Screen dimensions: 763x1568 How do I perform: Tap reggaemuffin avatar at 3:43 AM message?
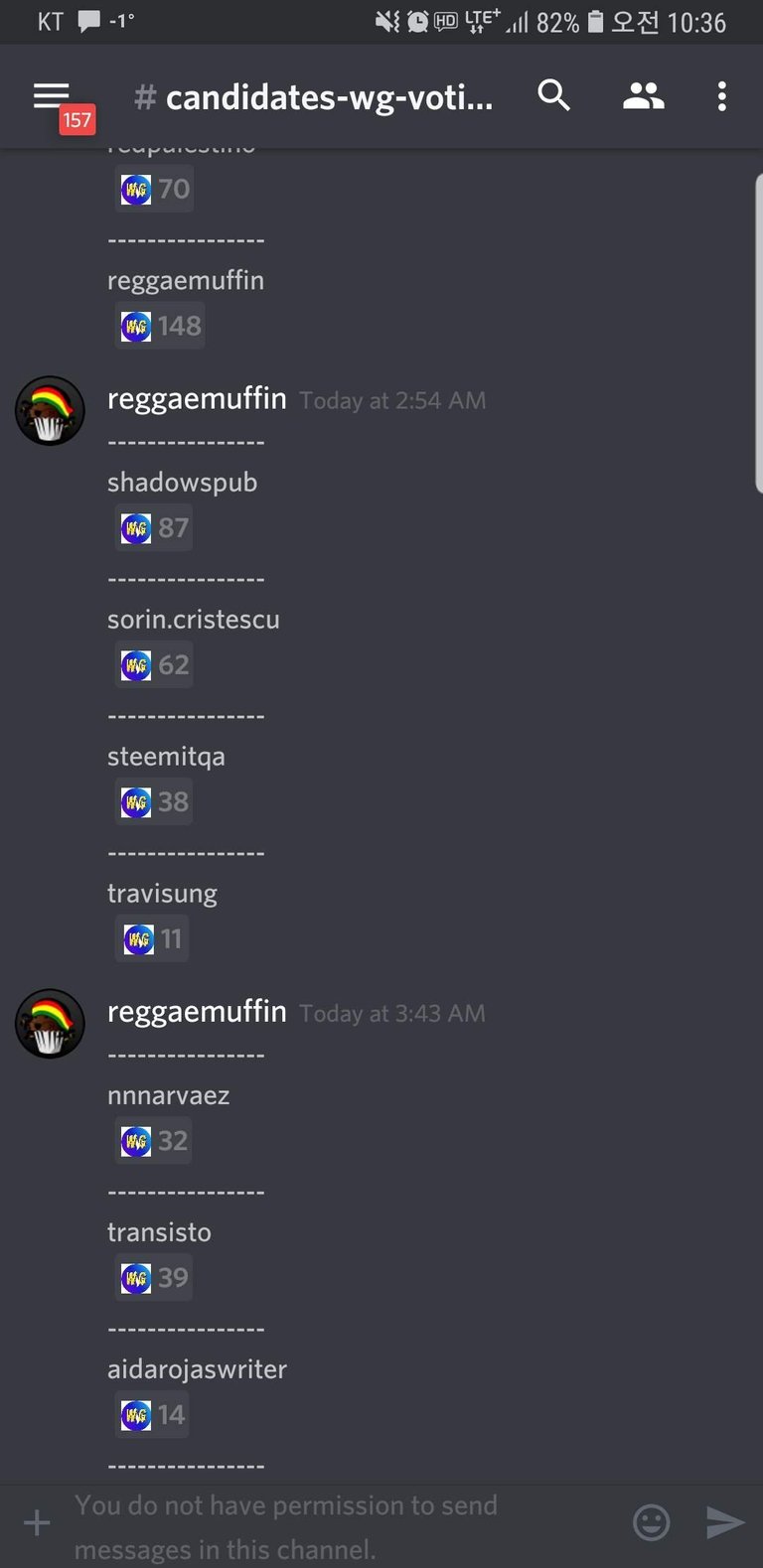[x=50, y=1023]
